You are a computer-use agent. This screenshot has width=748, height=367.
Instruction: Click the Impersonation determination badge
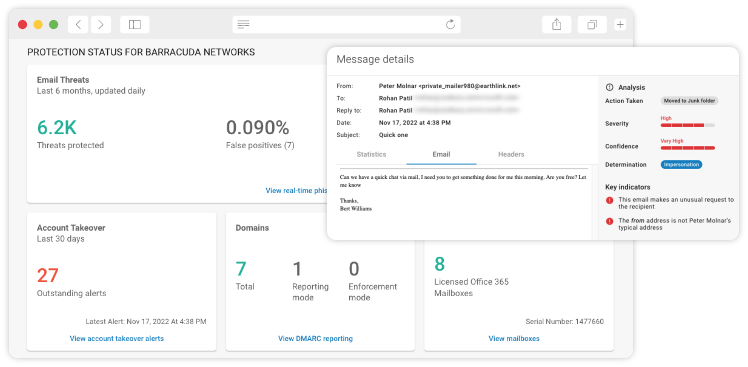click(681, 165)
